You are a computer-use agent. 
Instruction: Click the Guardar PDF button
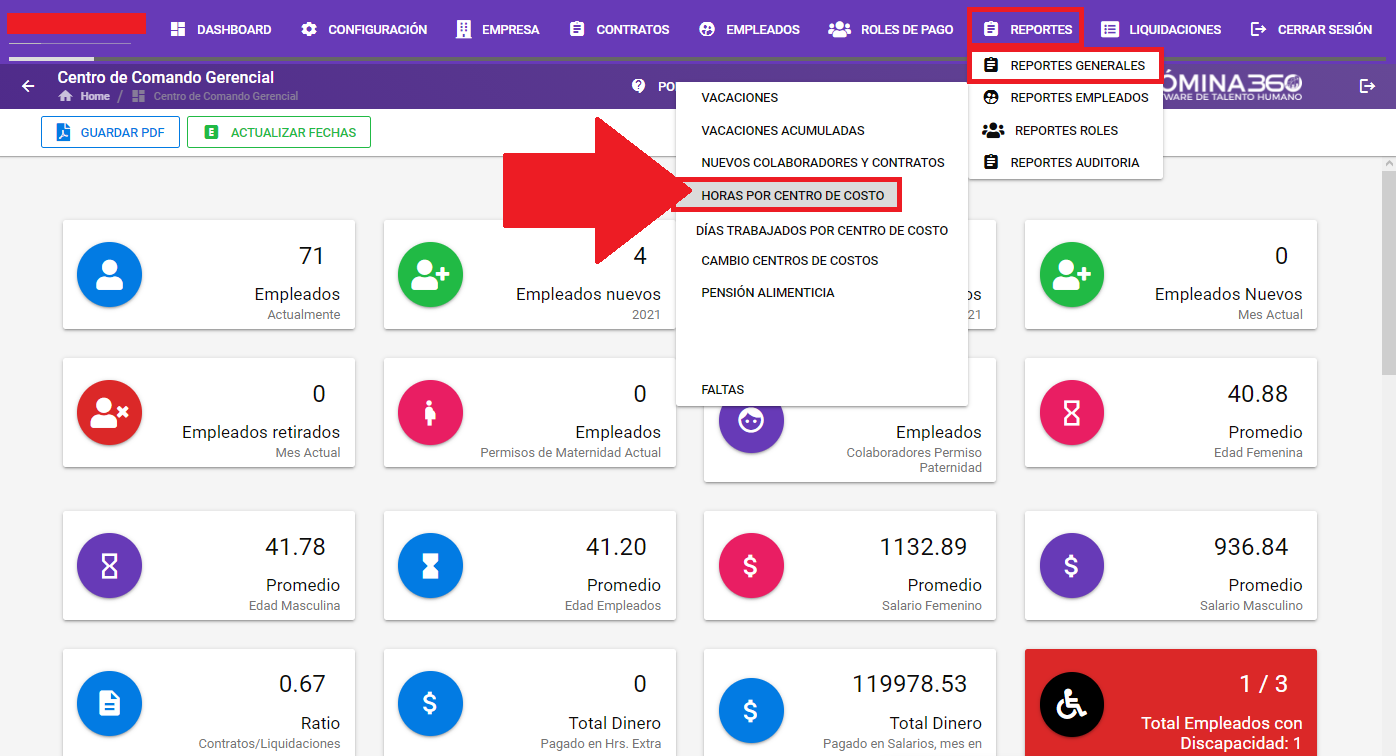(110, 132)
